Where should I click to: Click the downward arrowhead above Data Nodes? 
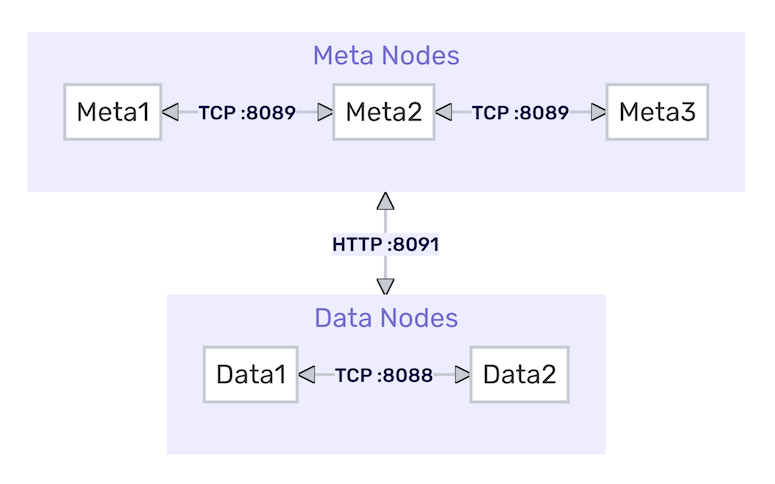point(386,285)
